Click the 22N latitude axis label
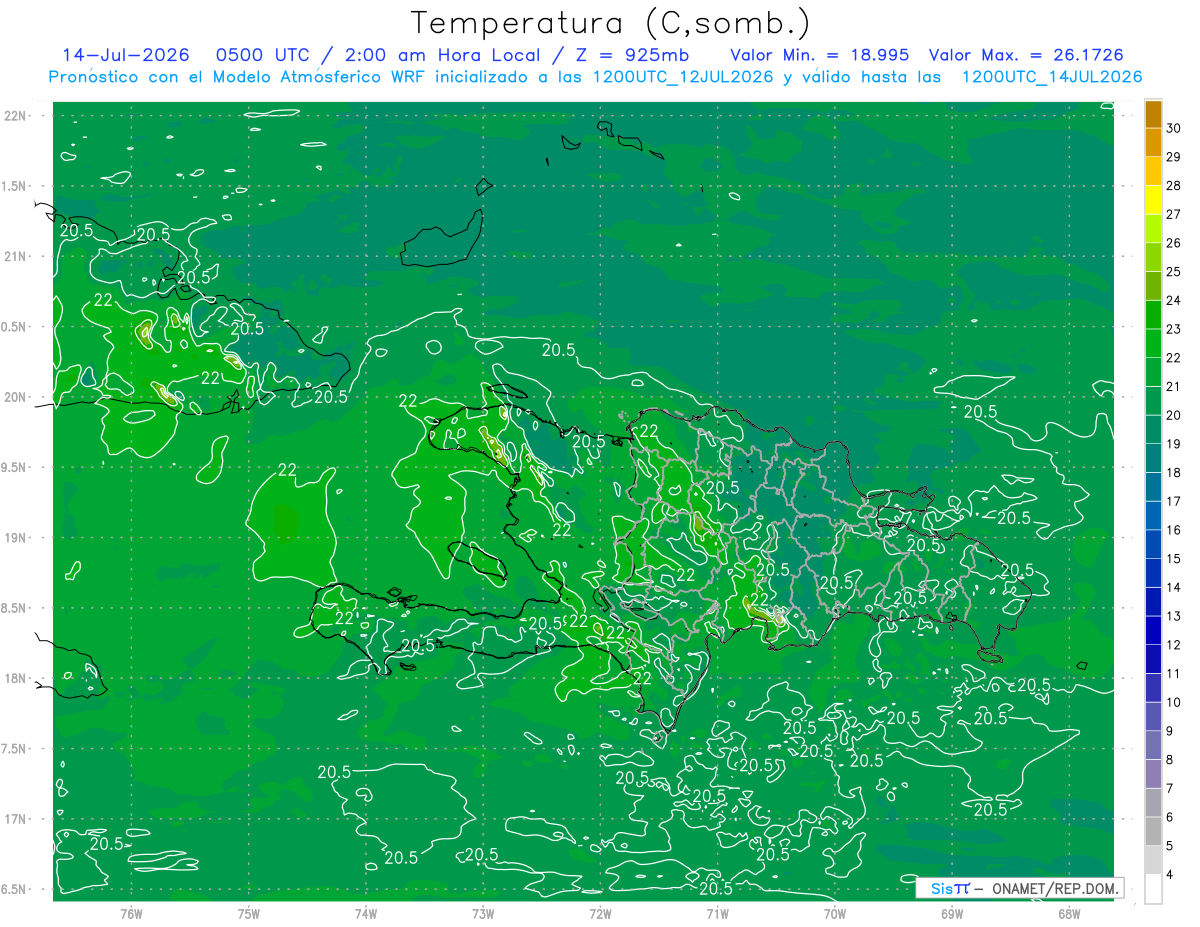 point(15,115)
